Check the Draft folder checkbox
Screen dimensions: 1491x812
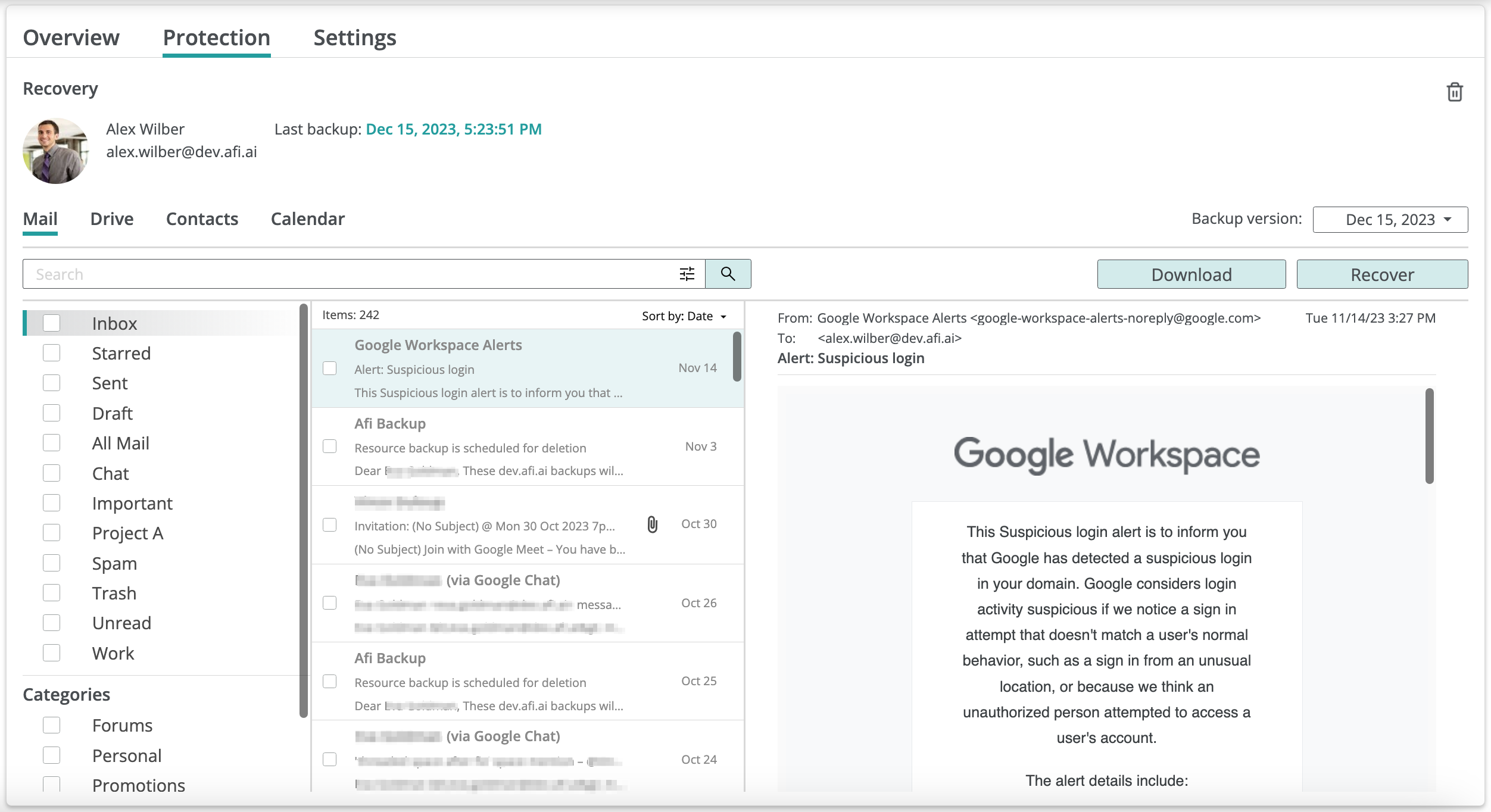pos(52,413)
